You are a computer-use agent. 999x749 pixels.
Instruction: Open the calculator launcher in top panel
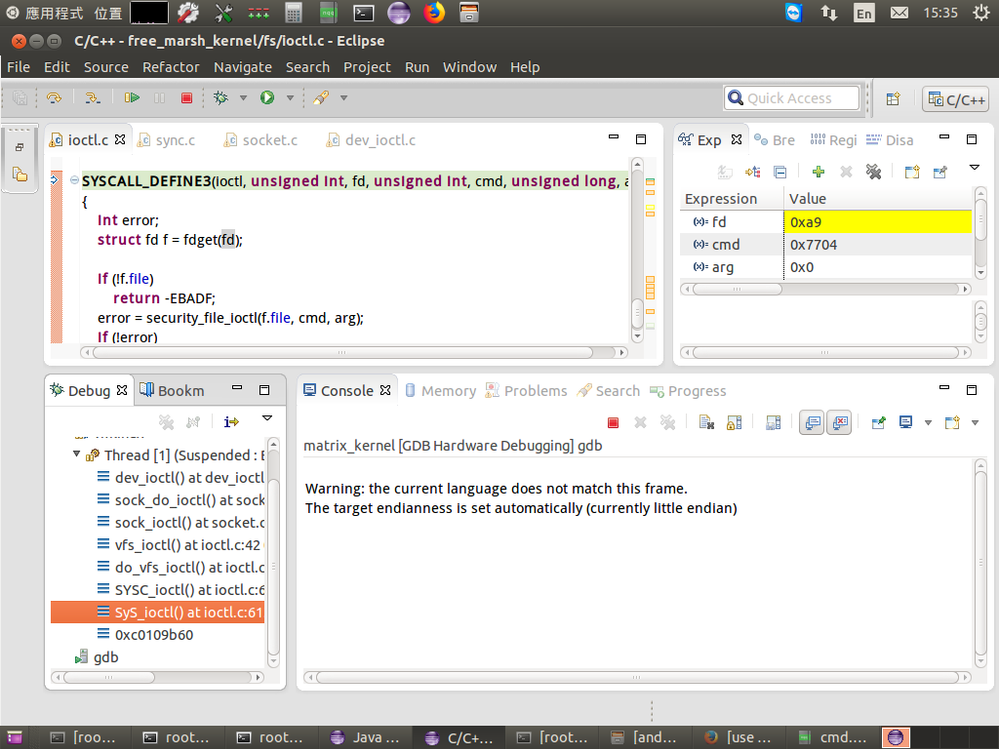coord(293,13)
